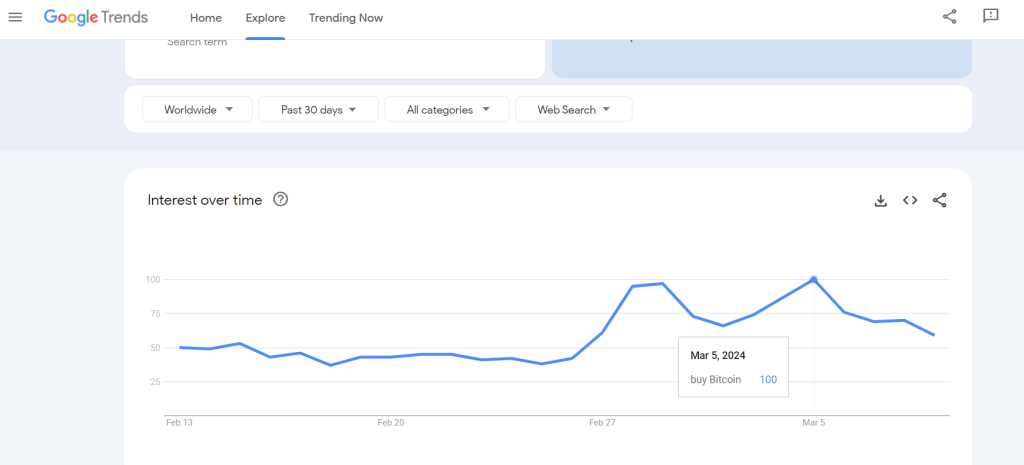Open the embed code icon for the chart

point(910,200)
